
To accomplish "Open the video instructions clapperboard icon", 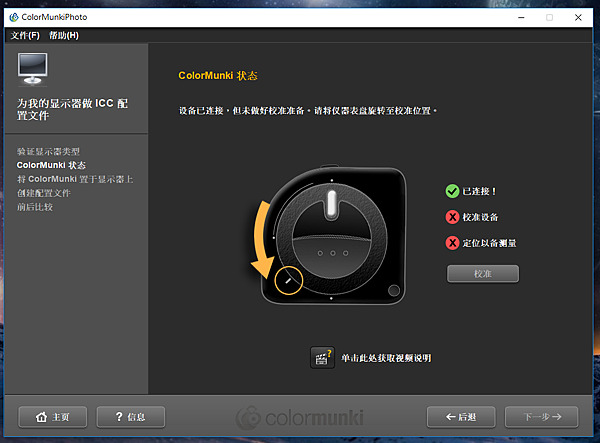I will 322,358.
